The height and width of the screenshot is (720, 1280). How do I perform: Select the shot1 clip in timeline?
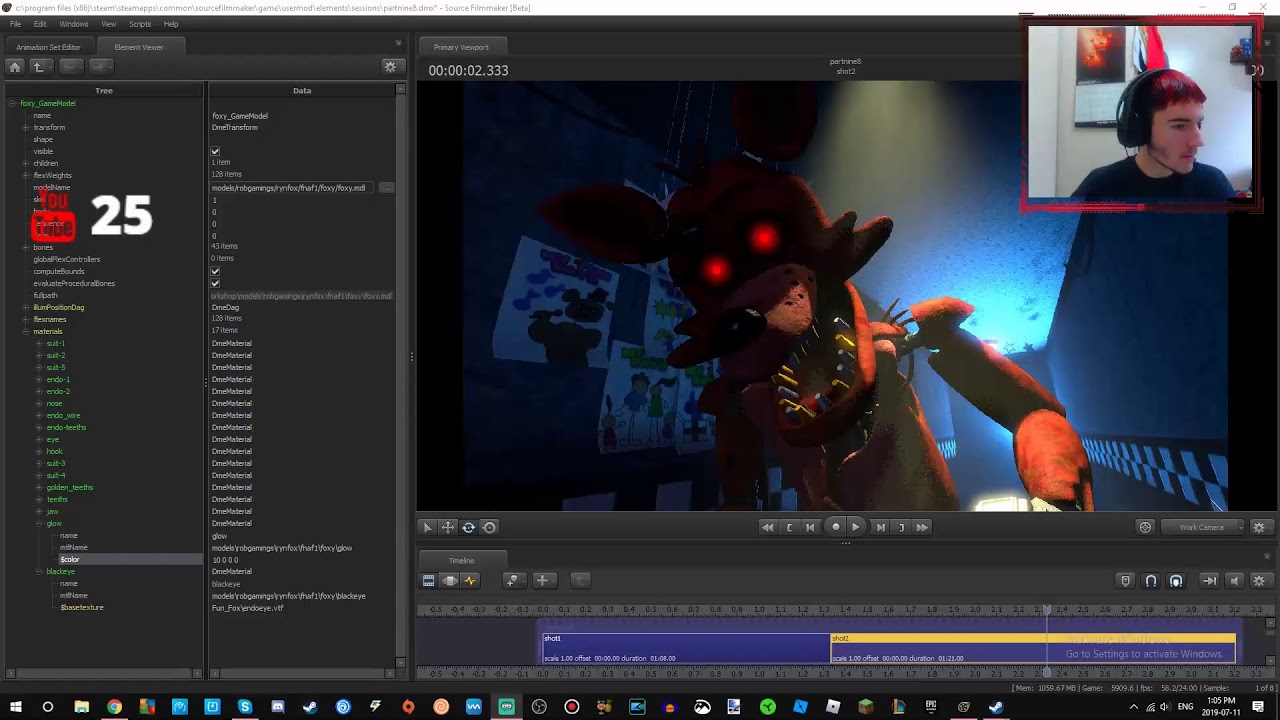click(x=686, y=648)
